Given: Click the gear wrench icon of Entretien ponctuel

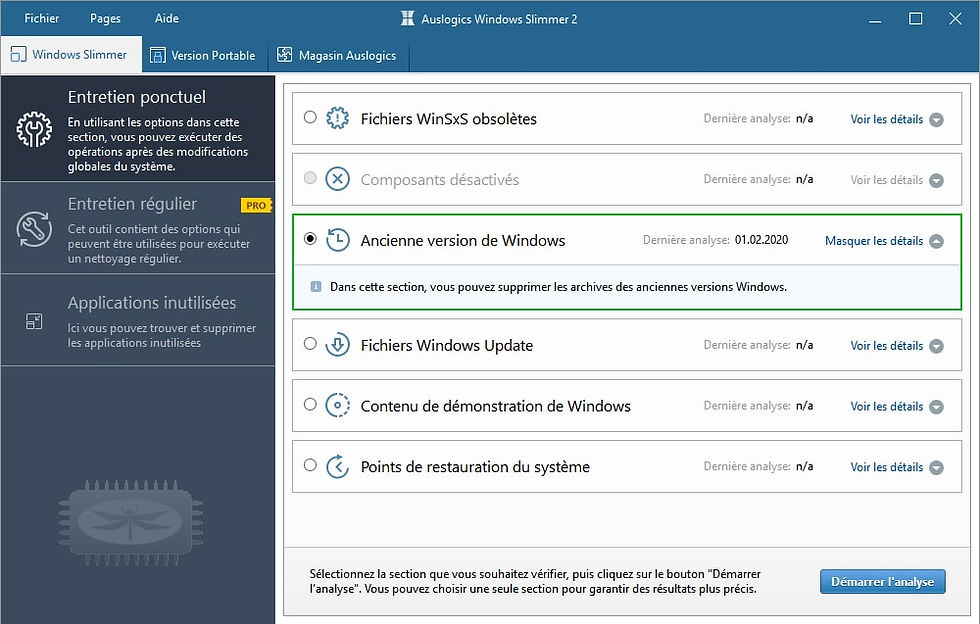Looking at the screenshot, I should click(34, 129).
